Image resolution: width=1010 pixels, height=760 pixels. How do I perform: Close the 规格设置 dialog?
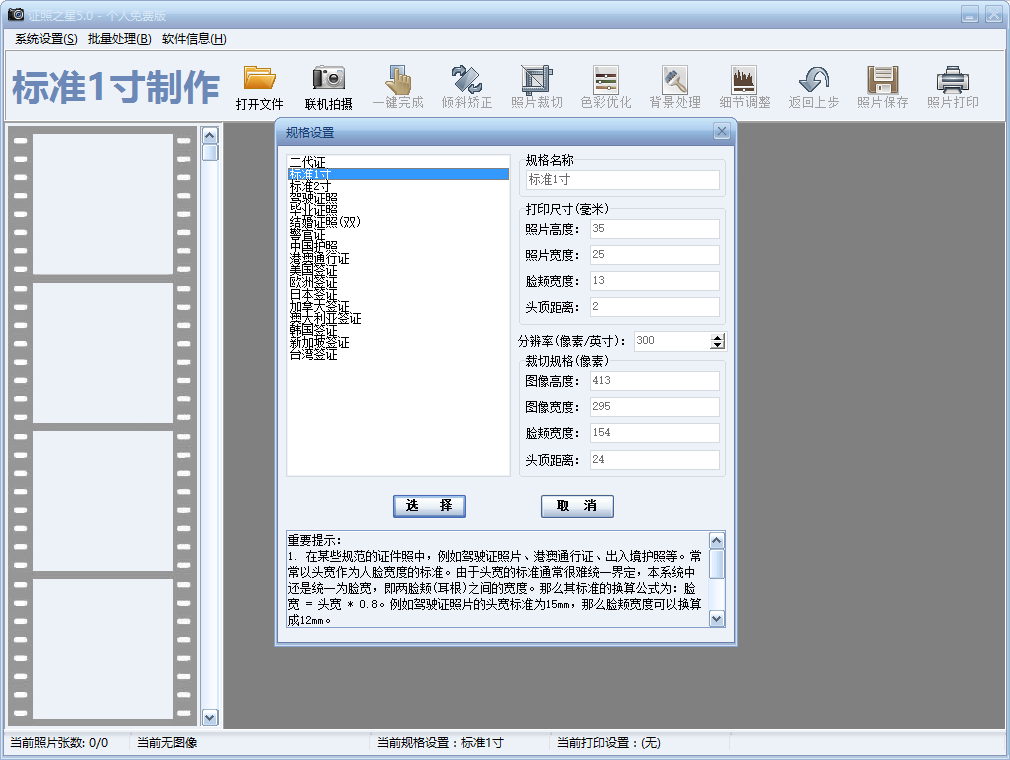point(722,132)
